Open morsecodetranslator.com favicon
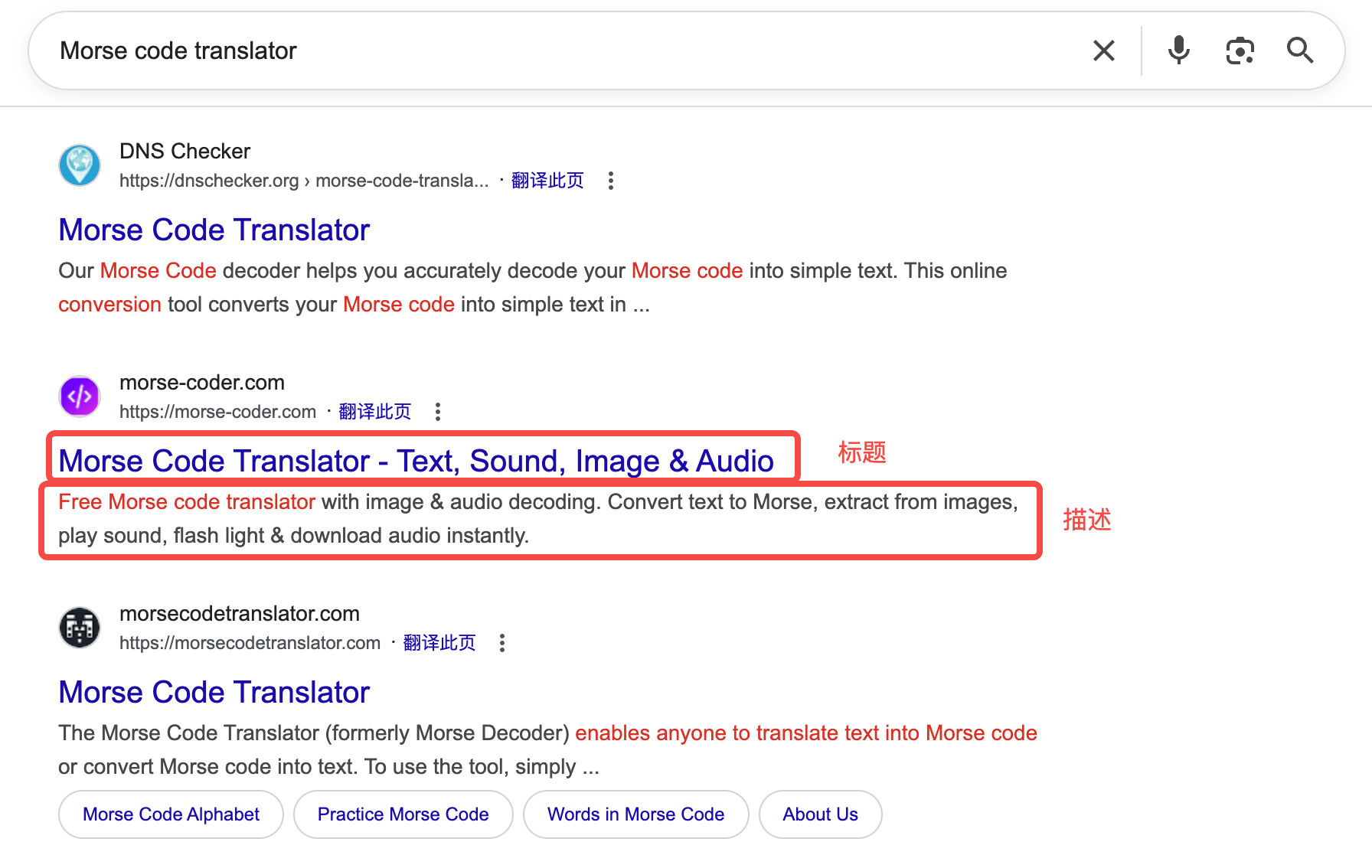1372x868 pixels. tap(80, 628)
